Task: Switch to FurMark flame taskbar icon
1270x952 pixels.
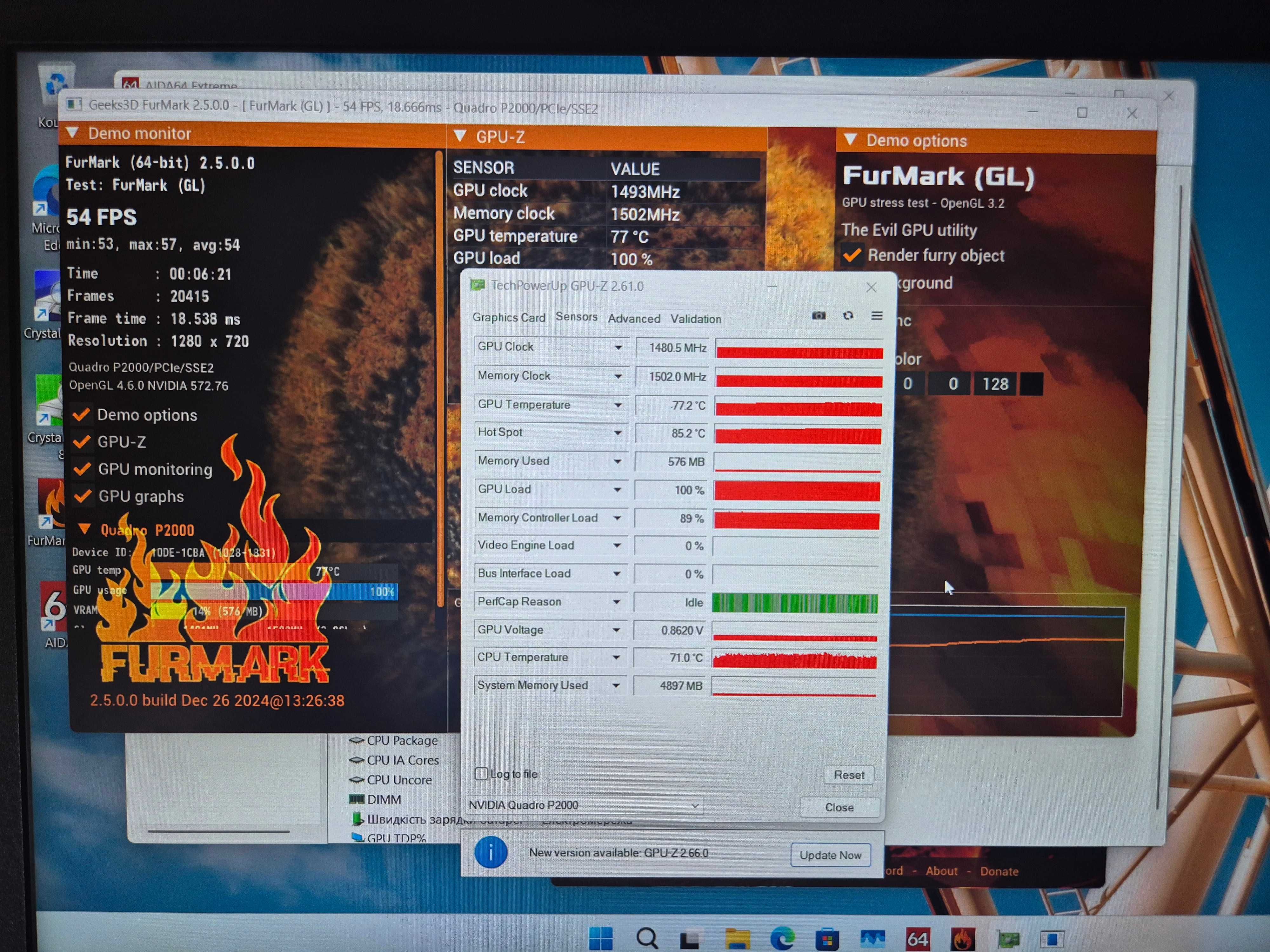Action: point(962,939)
